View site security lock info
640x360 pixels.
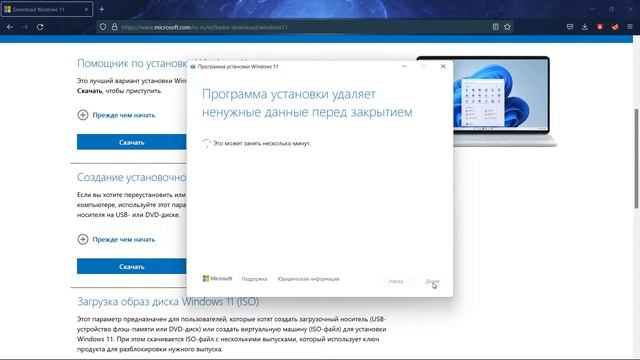tap(115, 27)
